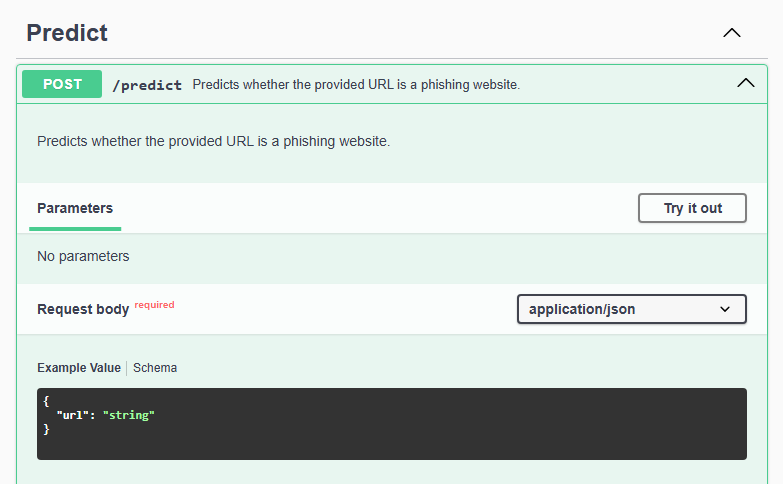Switch to the Schema tab
Image resolution: width=783 pixels, height=484 pixels.
coord(155,368)
